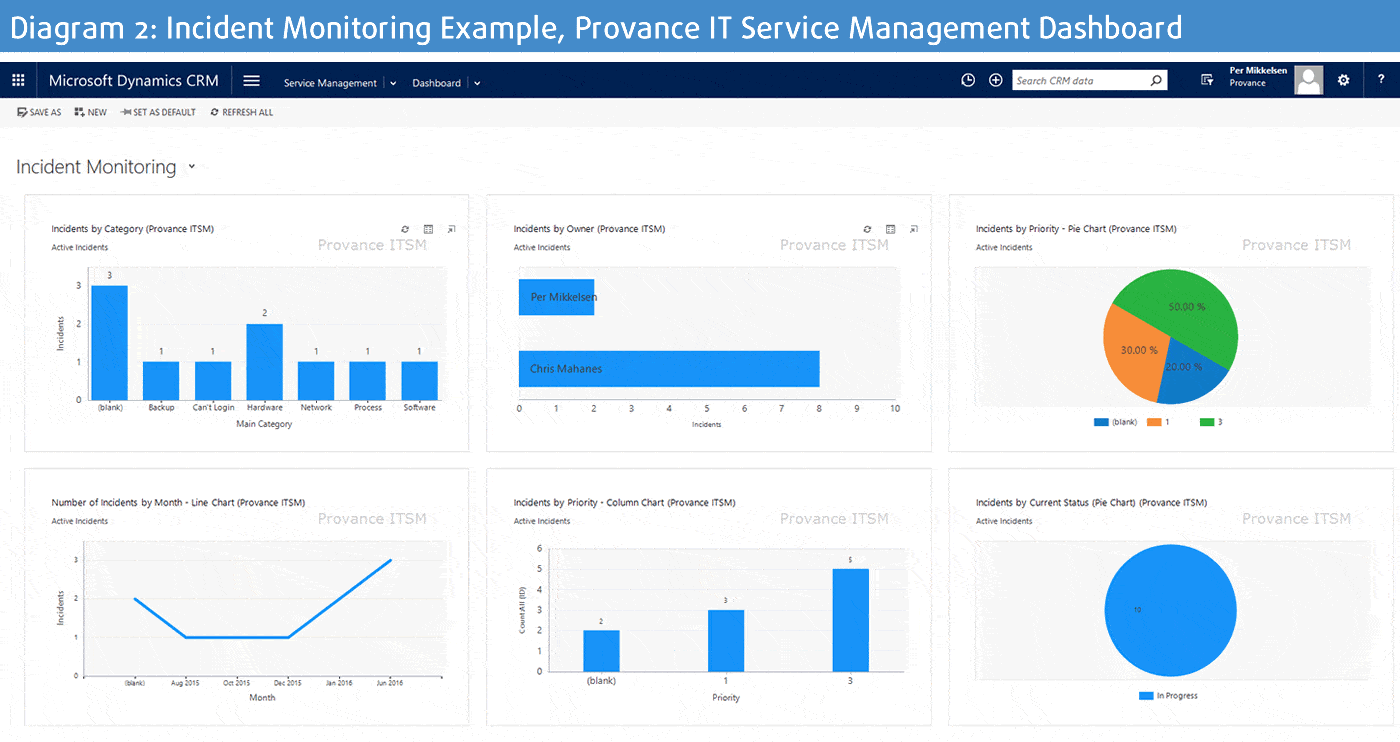Click the search magnifier icon
The width and height of the screenshot is (1400, 742).
pos(1157,81)
